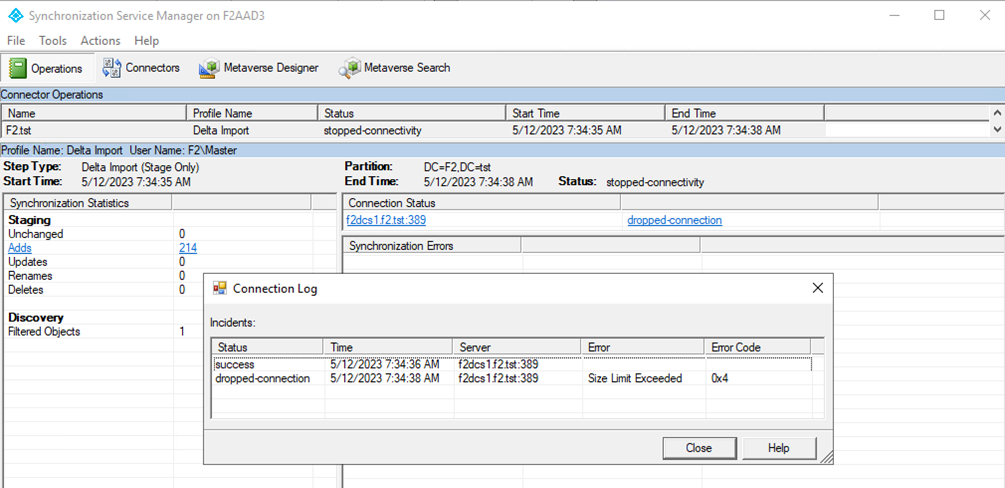Sort by Start Time column header
The height and width of the screenshot is (488, 1005).
click(585, 114)
